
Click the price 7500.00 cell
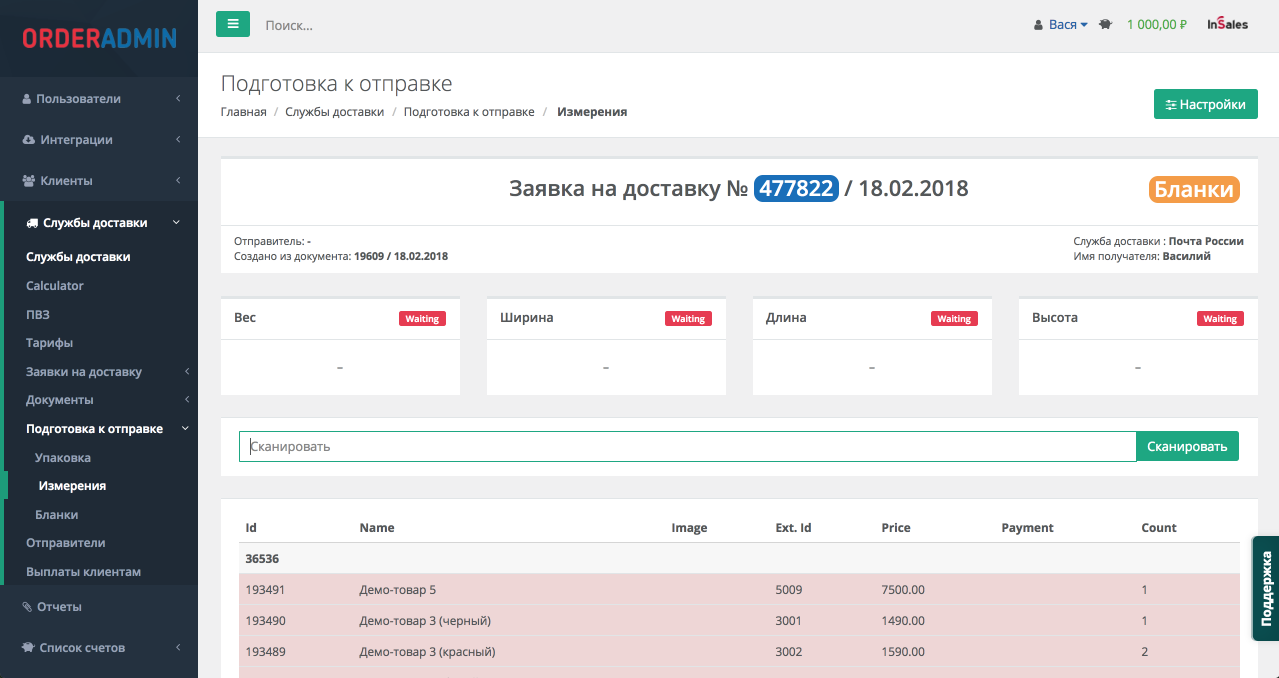pos(903,590)
